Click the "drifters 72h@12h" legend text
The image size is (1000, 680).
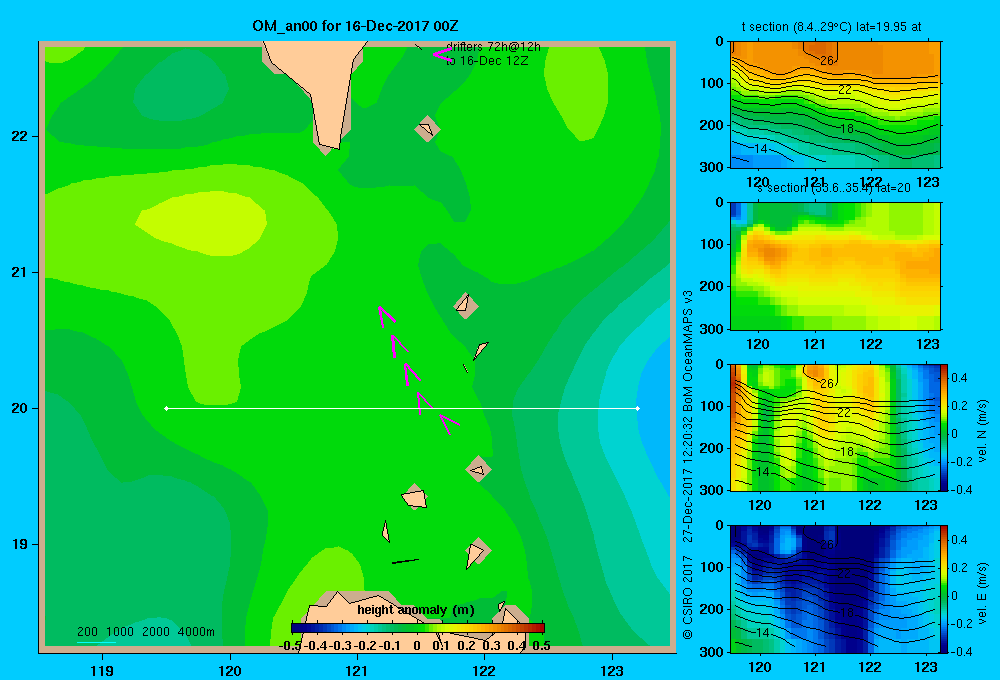[x=493, y=47]
